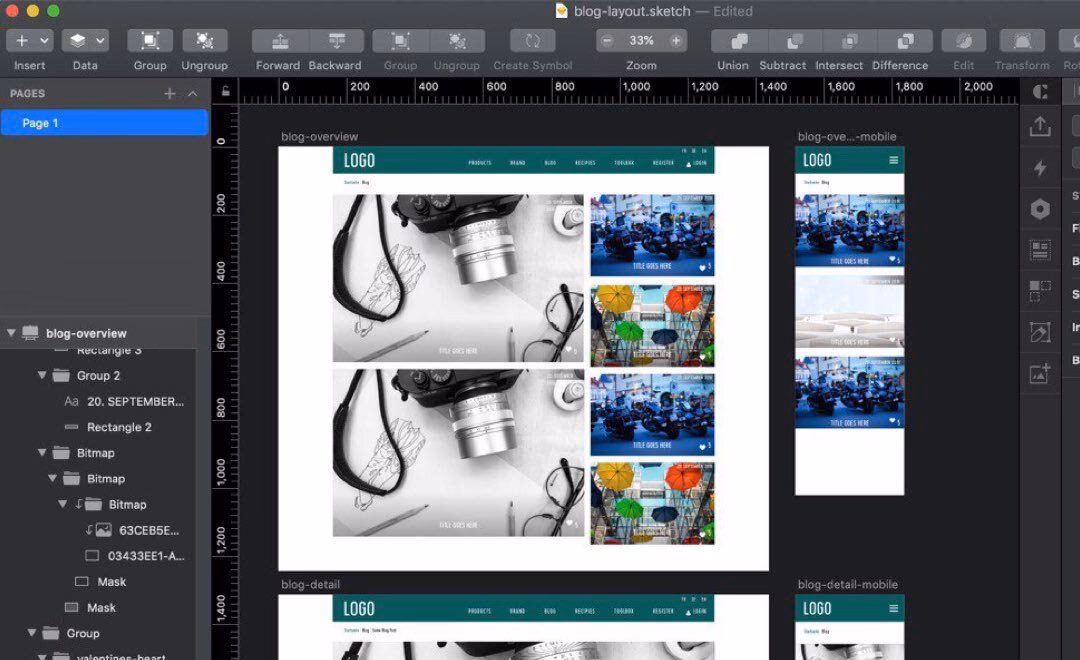Viewport: 1080px width, 660px height.
Task: Click the Edit icon in the toolbar
Action: (962, 40)
